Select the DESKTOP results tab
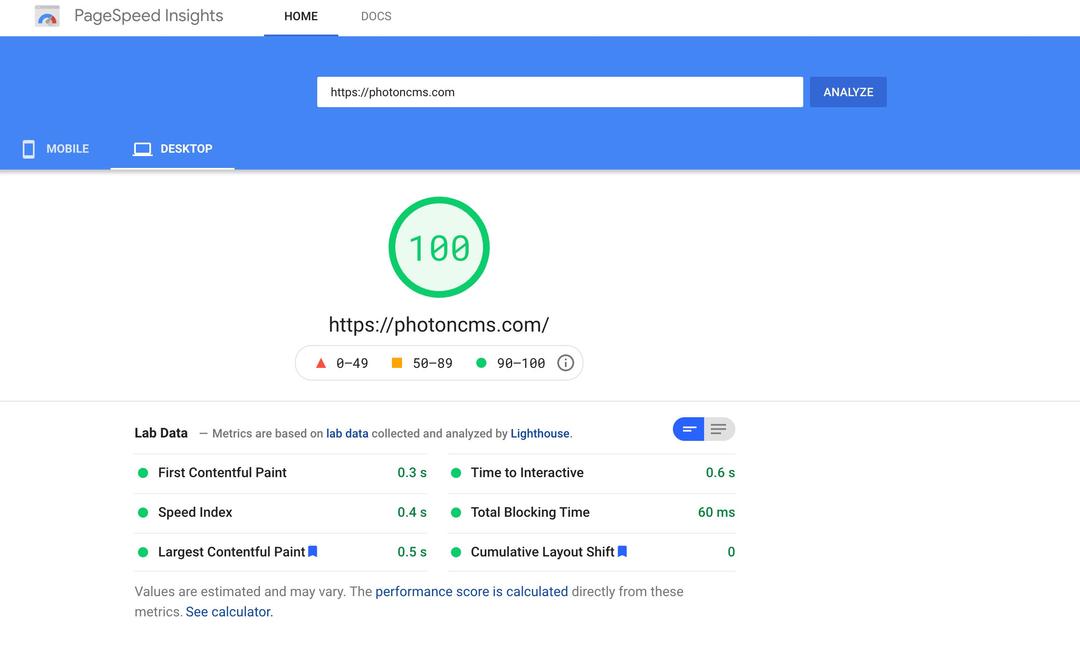 click(x=172, y=149)
